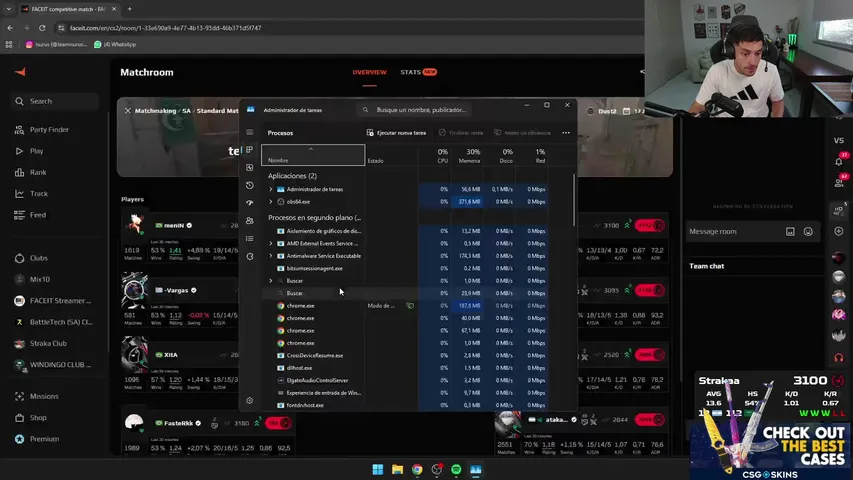Switch to OVERVIEW tab in Matchroom
The height and width of the screenshot is (480, 853).
[369, 72]
